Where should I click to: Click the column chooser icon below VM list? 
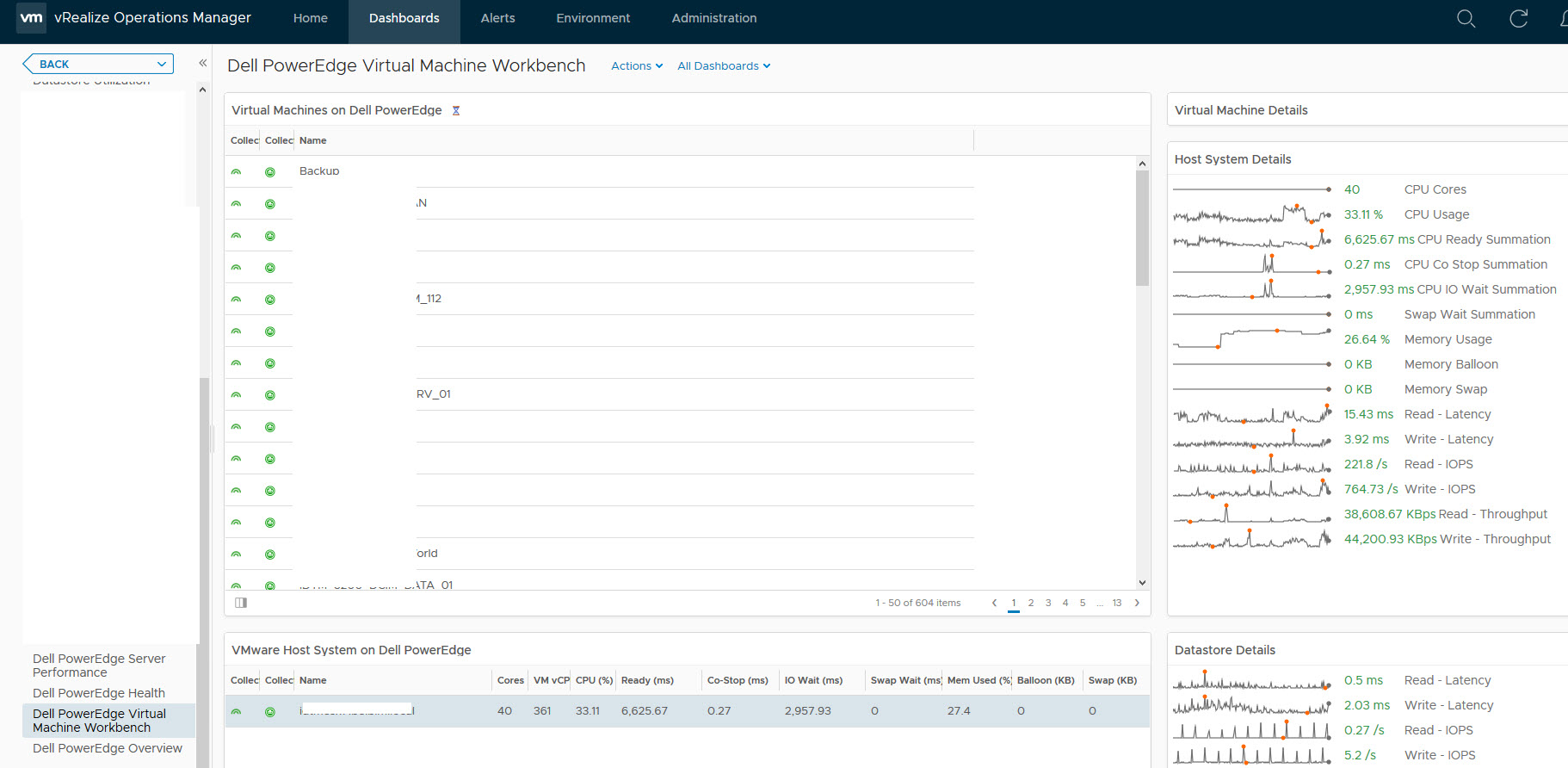(241, 603)
